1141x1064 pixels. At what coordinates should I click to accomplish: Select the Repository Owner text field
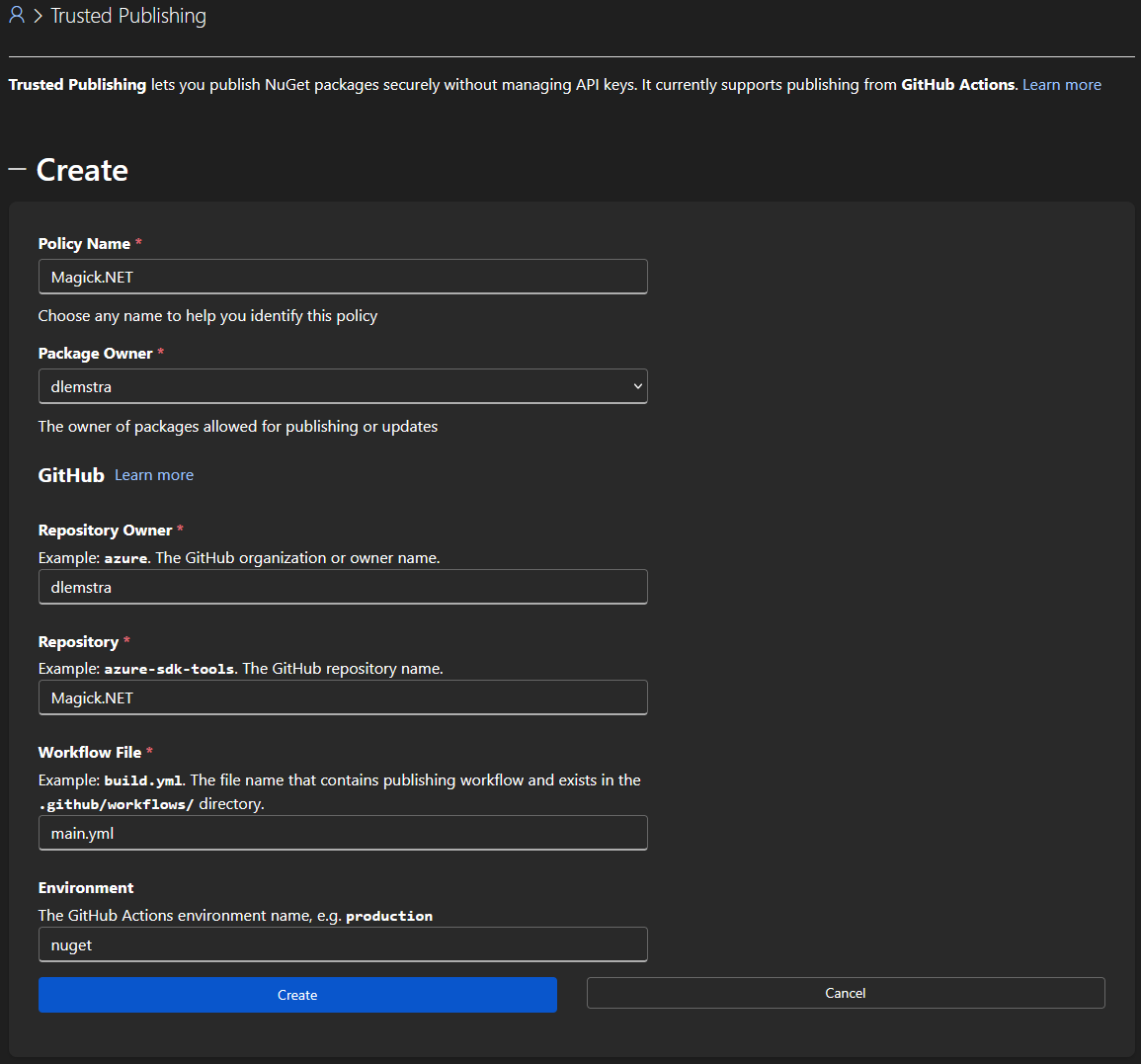point(342,587)
